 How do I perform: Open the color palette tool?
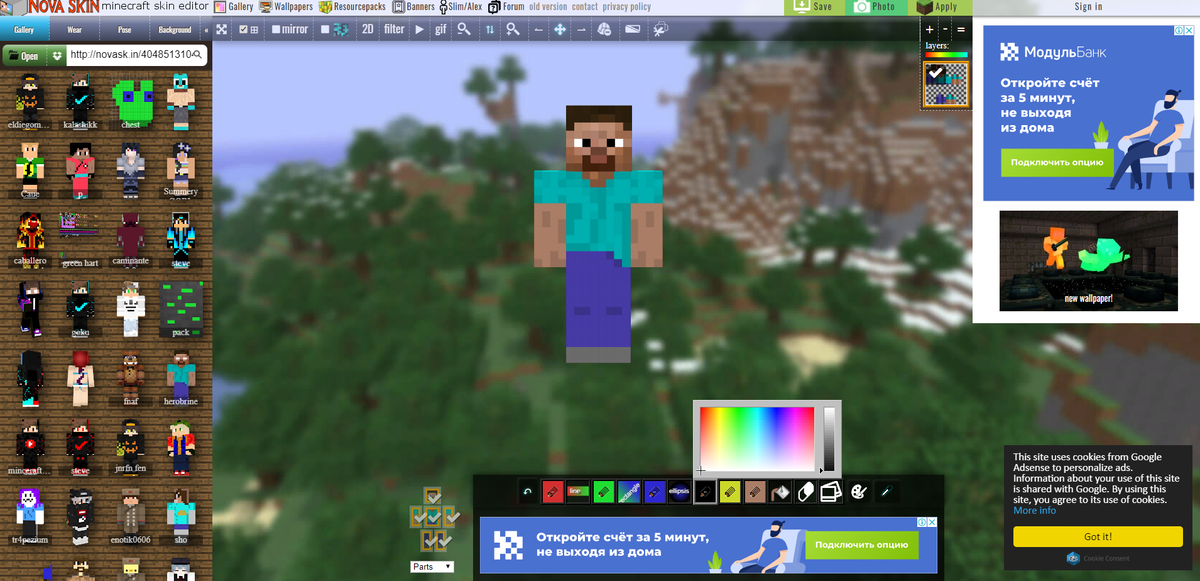click(857, 491)
